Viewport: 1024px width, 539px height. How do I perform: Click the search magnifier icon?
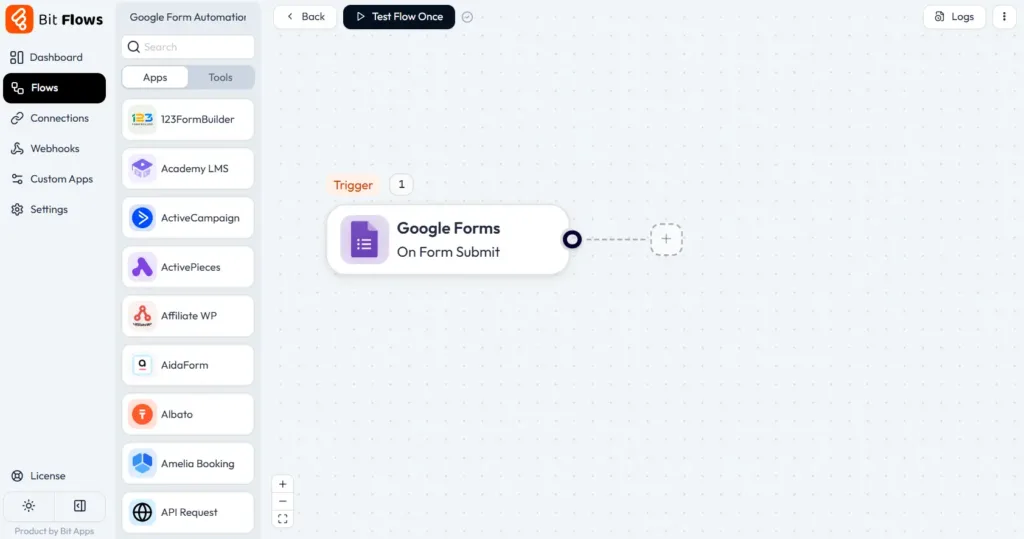[x=134, y=47]
